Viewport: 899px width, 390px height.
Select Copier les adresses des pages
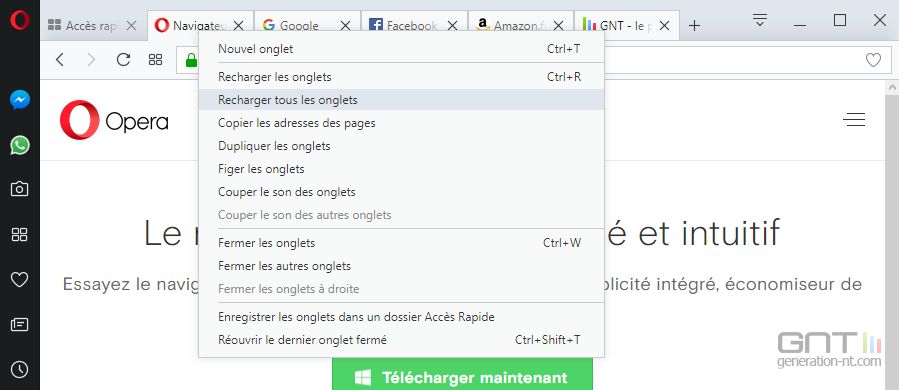[401, 123]
